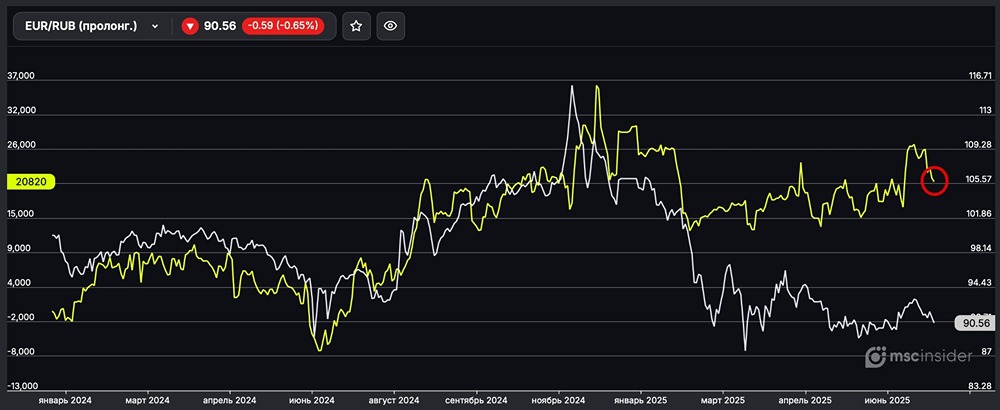Click the 37,000 left axis label

pos(20,76)
